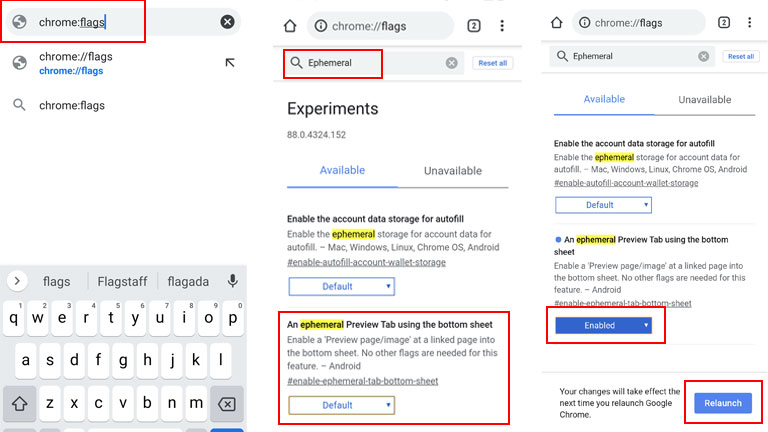Open the three-dot menu in the middle screen
The width and height of the screenshot is (768, 432).
click(x=502, y=25)
